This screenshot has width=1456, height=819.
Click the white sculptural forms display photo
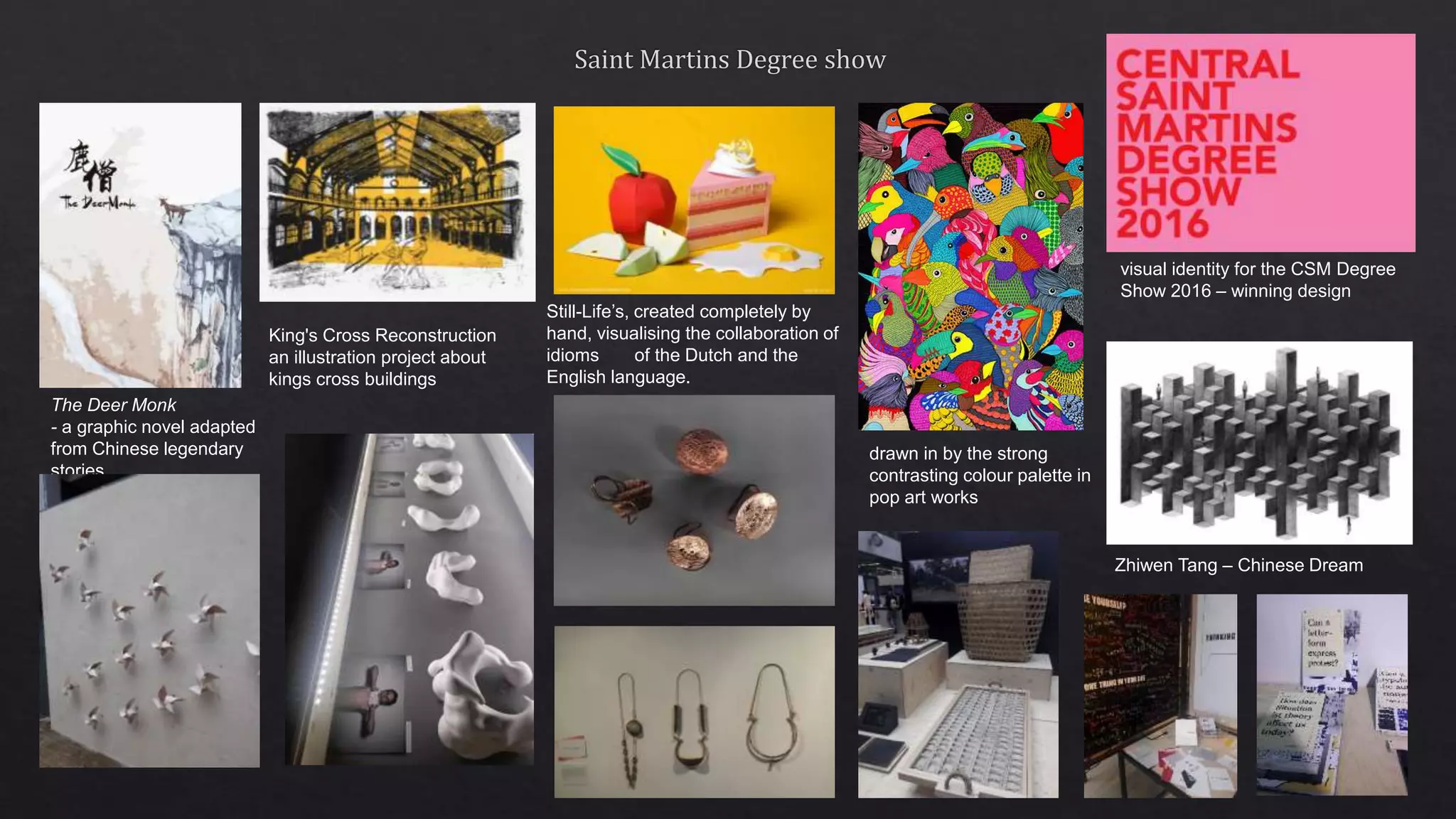(409, 599)
